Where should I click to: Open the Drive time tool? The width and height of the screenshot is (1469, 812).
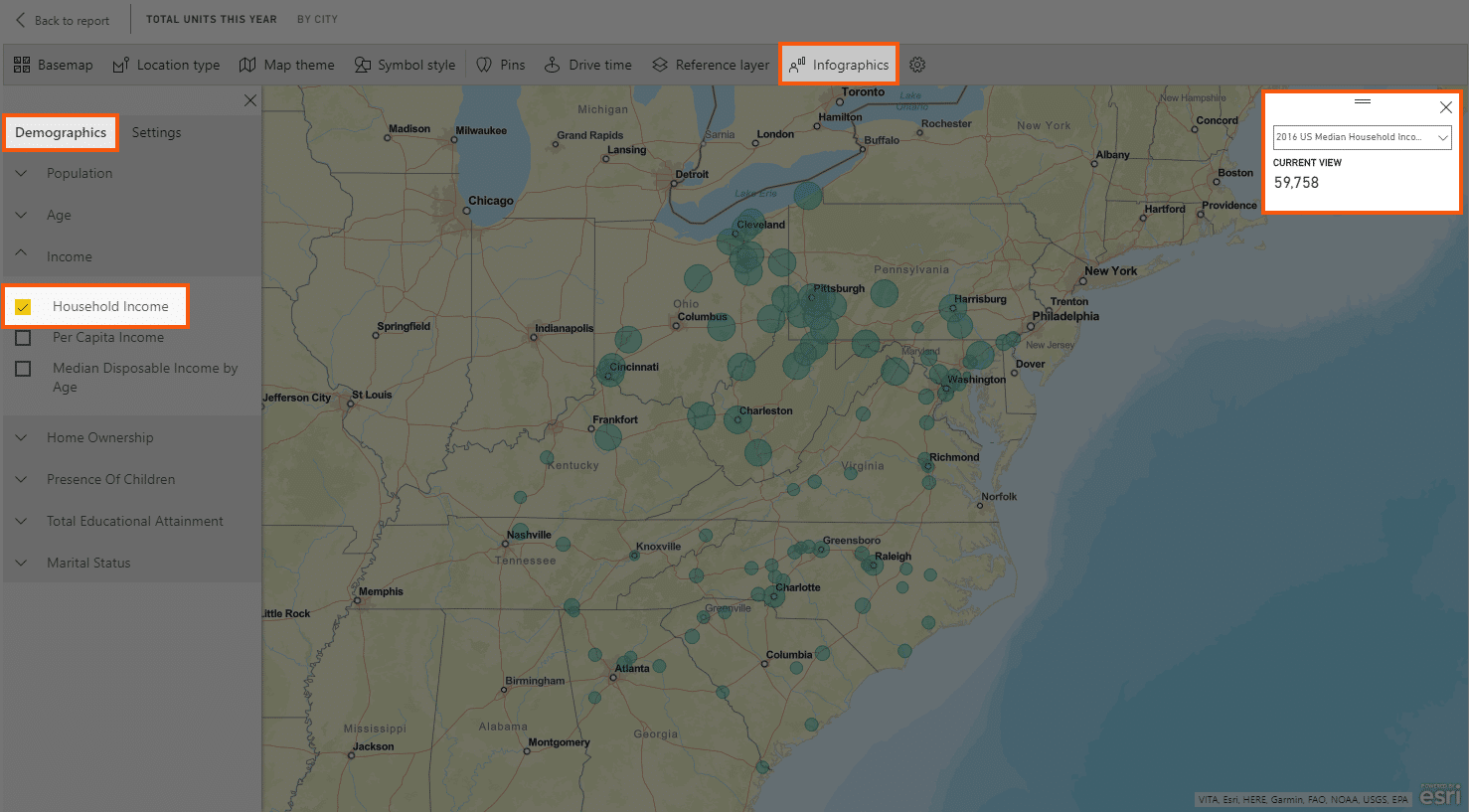pos(587,64)
